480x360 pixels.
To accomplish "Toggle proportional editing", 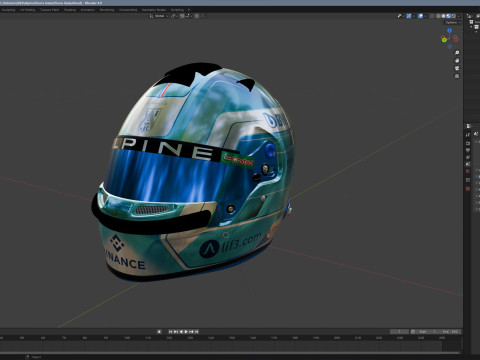I will 196,16.
